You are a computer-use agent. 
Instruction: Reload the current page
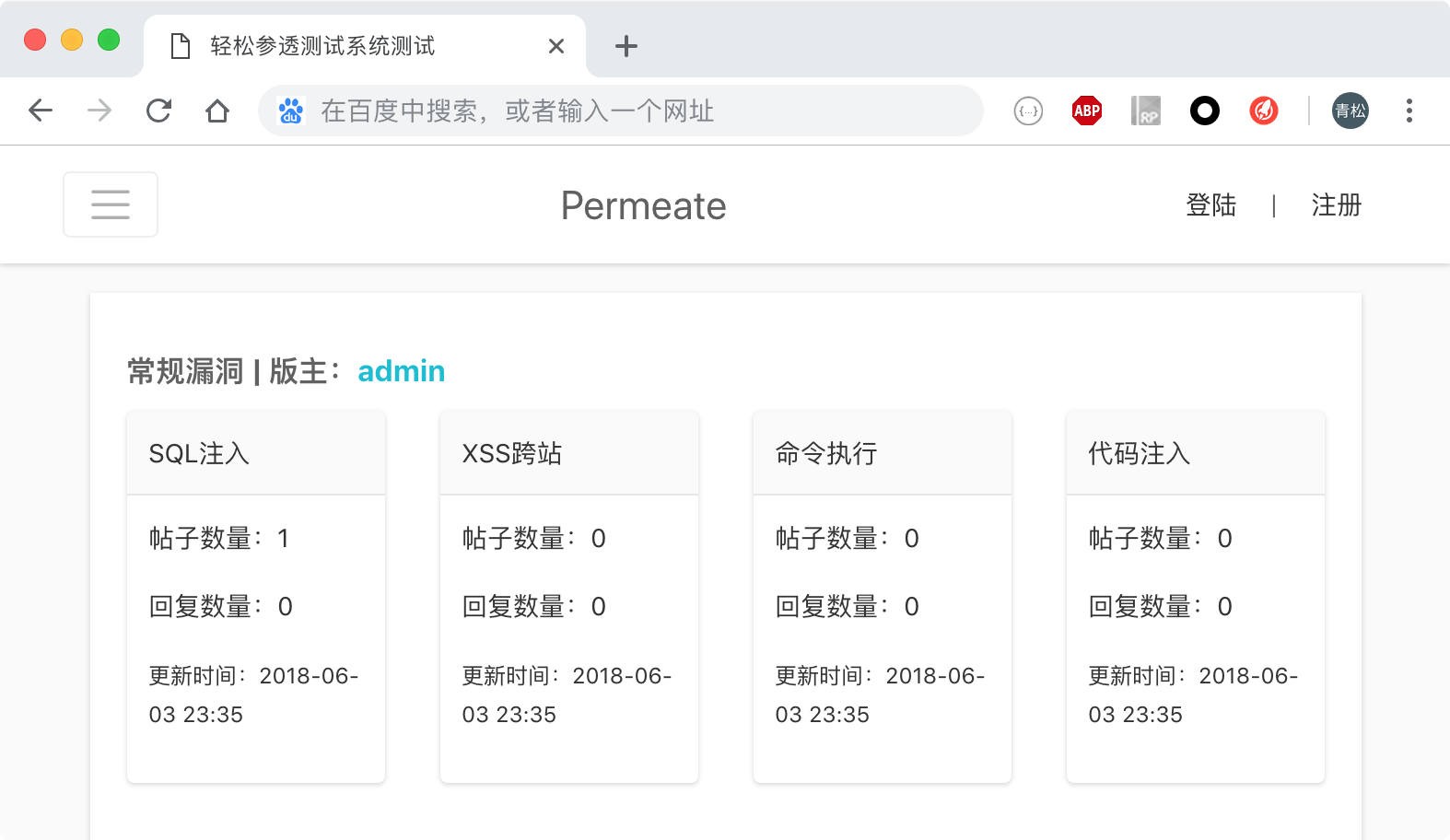tap(158, 111)
